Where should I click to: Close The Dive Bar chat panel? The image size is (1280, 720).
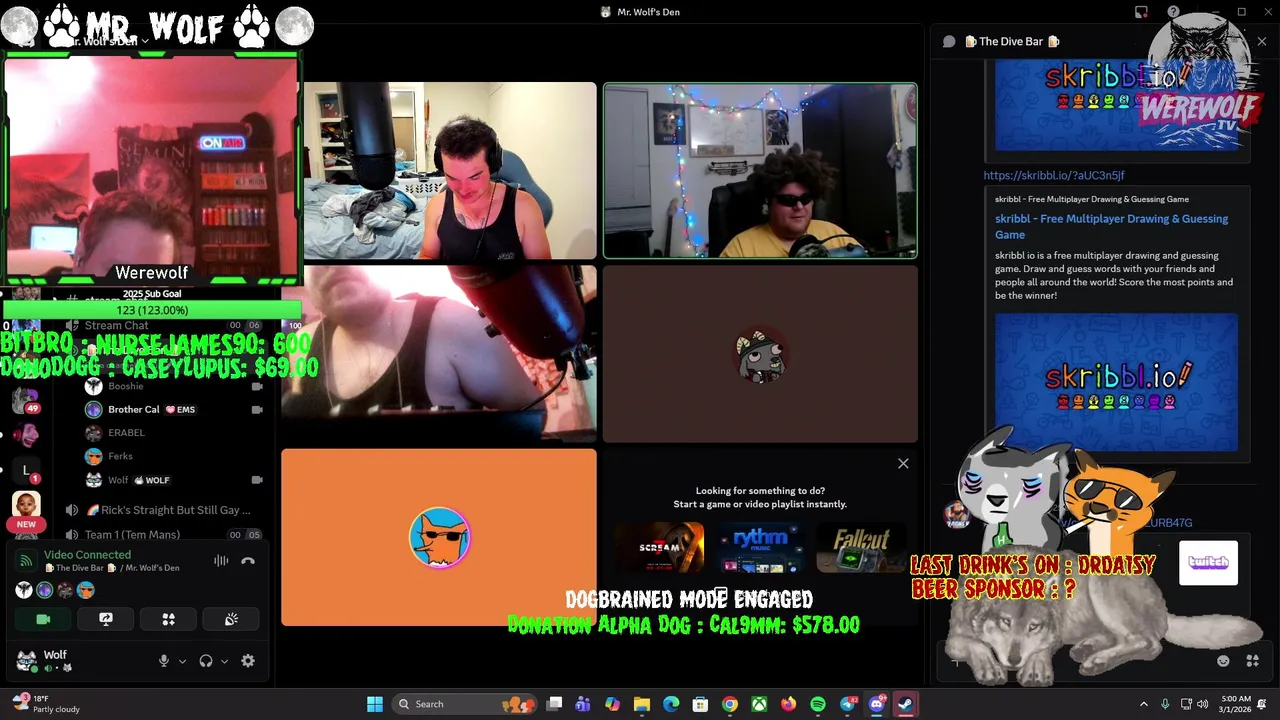[x=1262, y=41]
